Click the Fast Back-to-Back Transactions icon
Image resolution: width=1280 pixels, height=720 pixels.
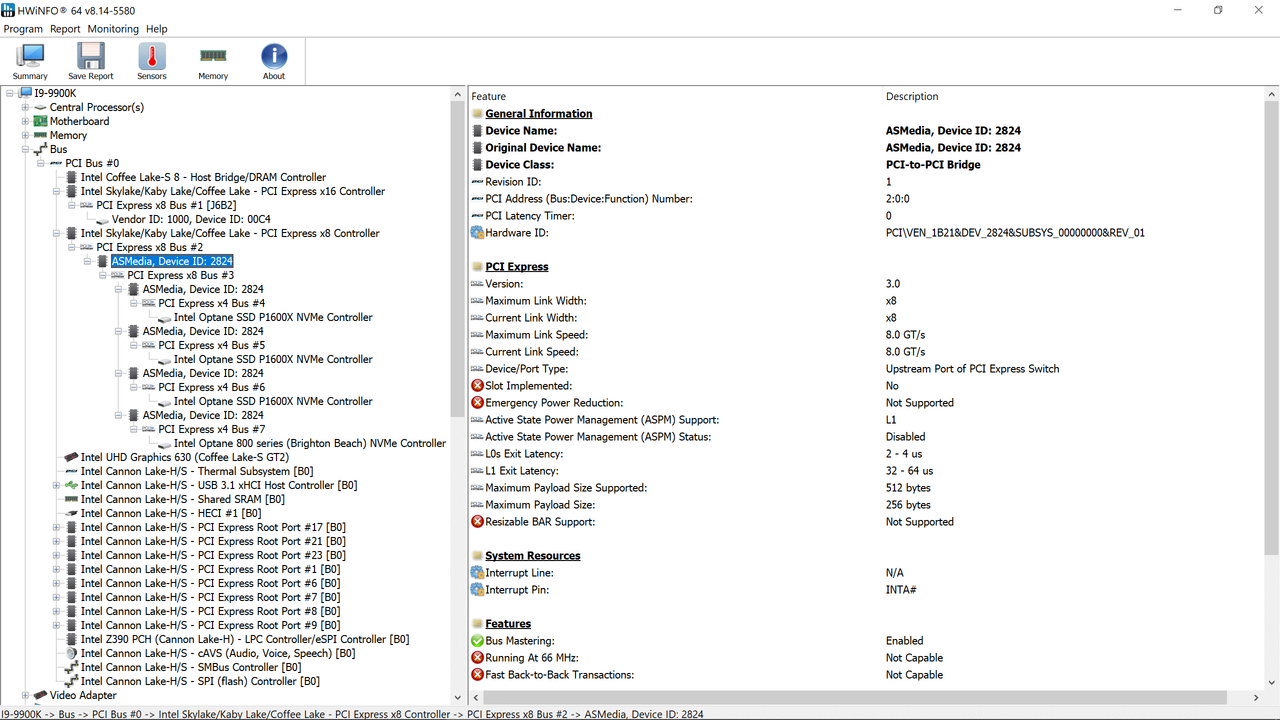tap(477, 675)
